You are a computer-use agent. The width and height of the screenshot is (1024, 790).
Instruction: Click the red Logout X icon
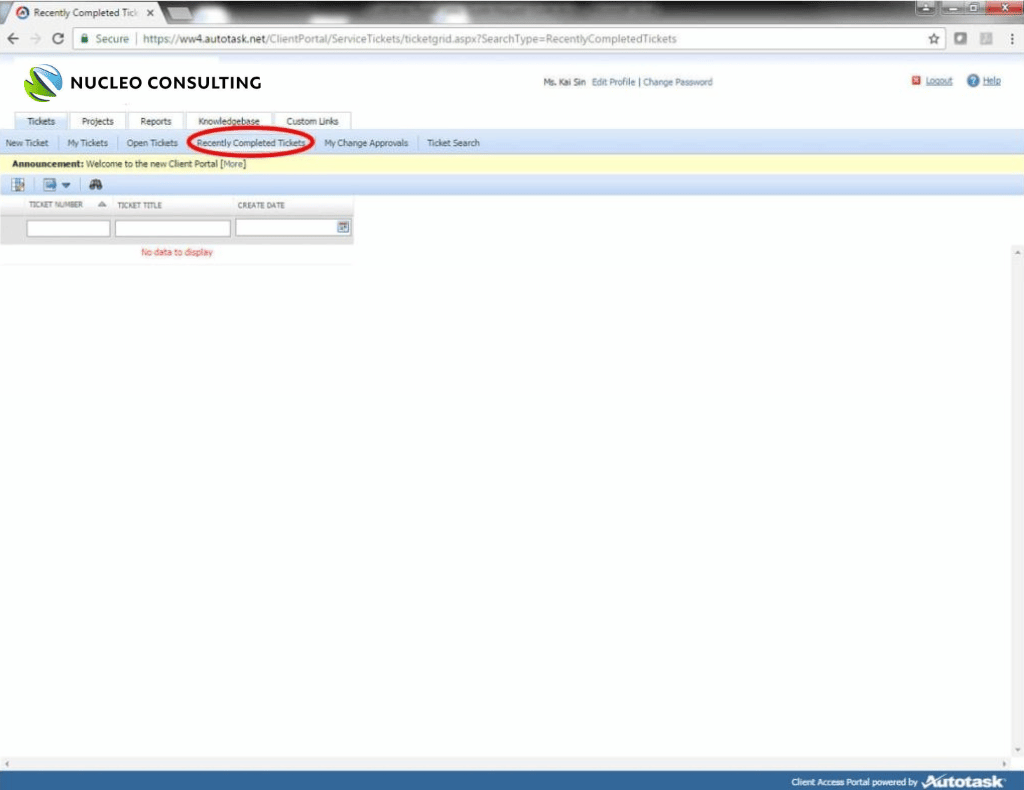915,81
